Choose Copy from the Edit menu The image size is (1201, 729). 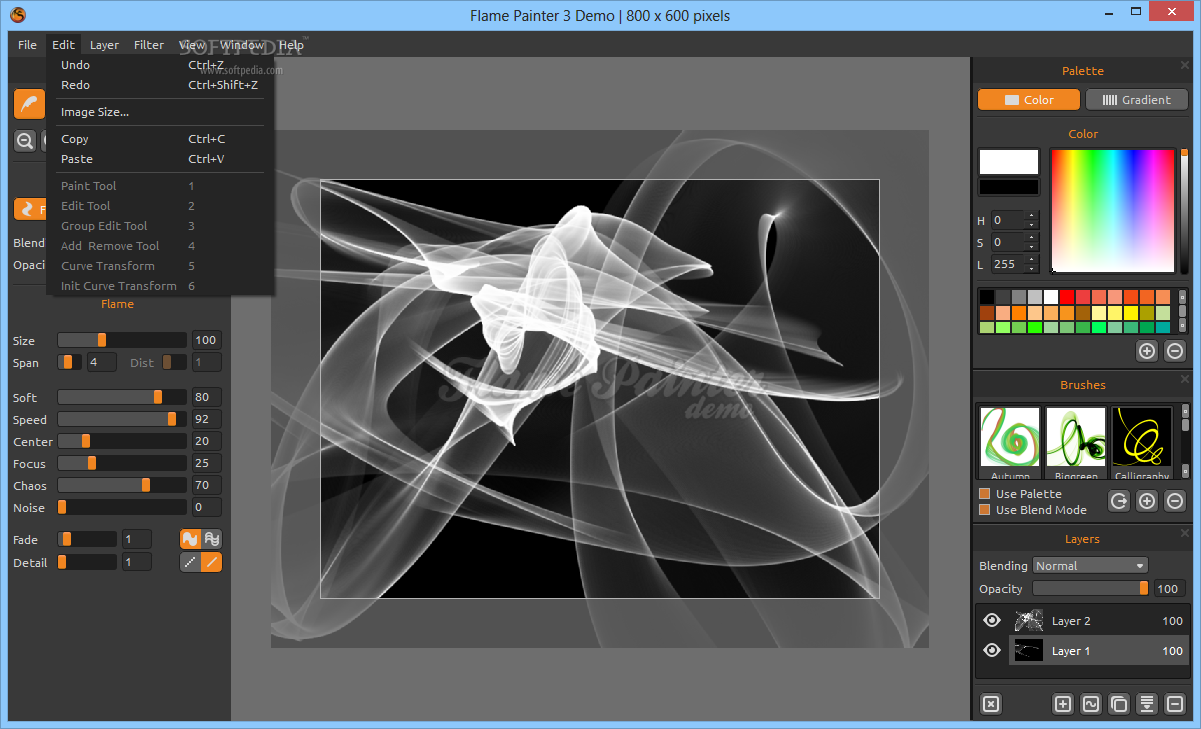pyautogui.click(x=160, y=139)
